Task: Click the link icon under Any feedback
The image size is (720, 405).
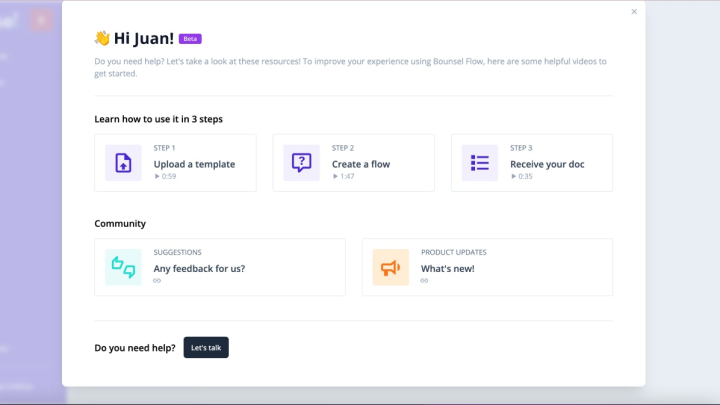Action: pyautogui.click(x=157, y=281)
